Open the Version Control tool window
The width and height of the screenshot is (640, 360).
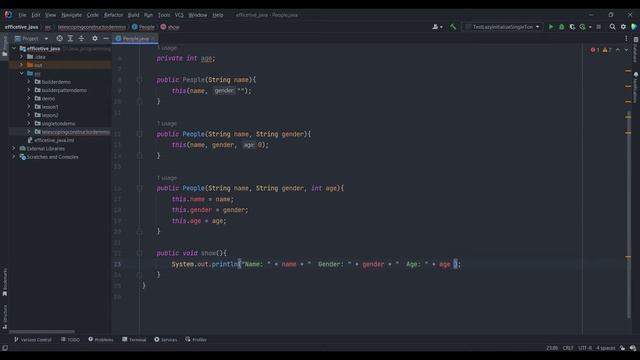[33, 340]
